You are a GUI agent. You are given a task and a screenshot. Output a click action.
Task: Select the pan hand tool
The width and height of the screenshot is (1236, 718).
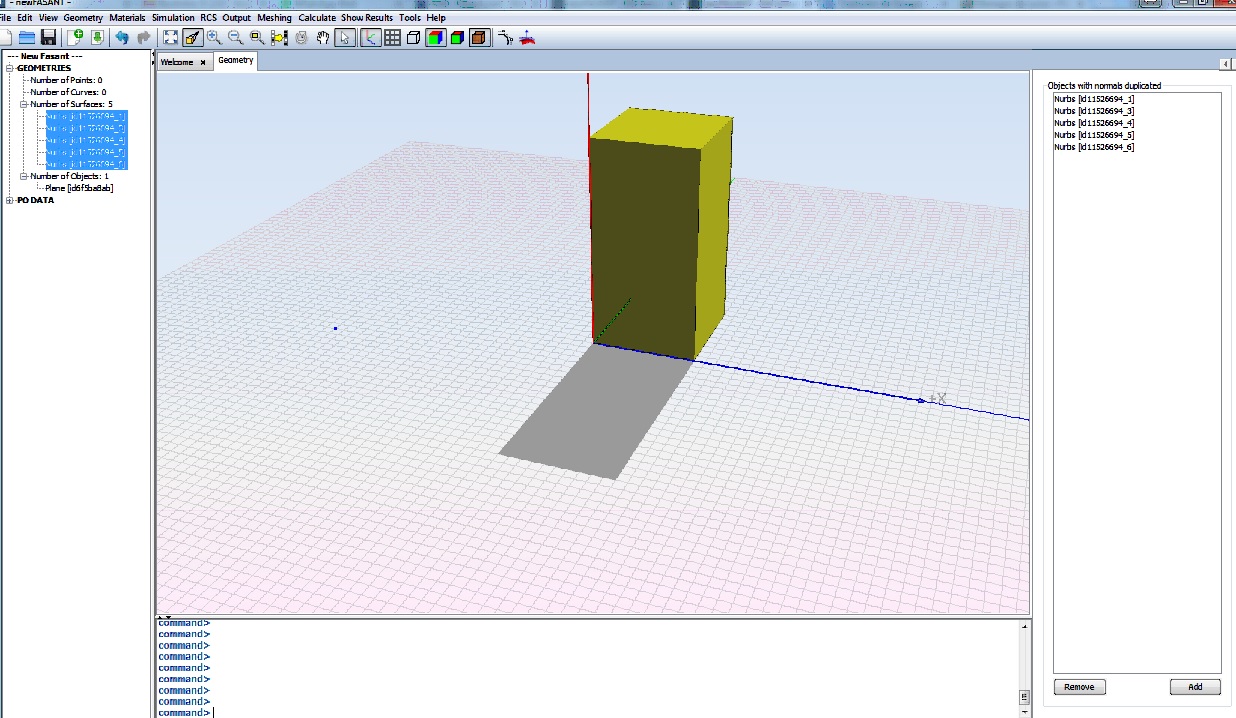[323, 38]
